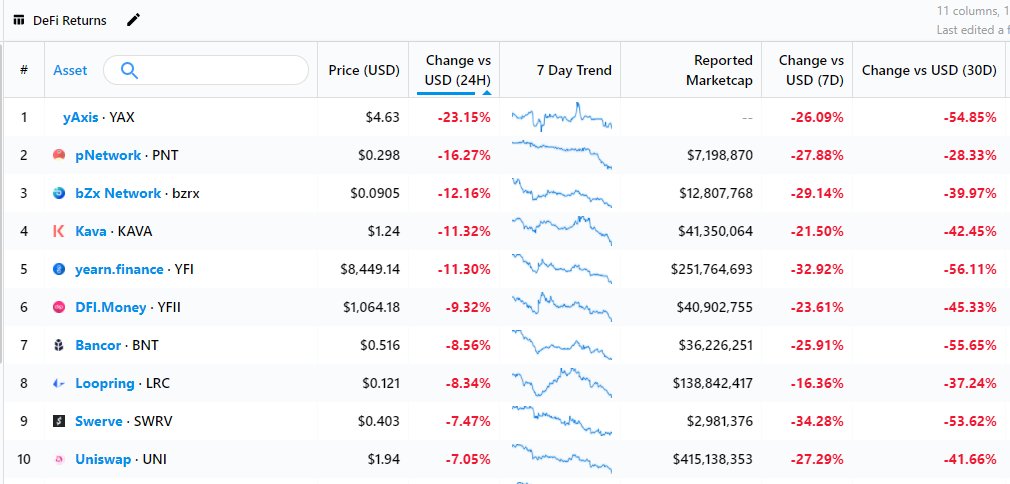Click the $7,198,870 marketcap cell

719,155
